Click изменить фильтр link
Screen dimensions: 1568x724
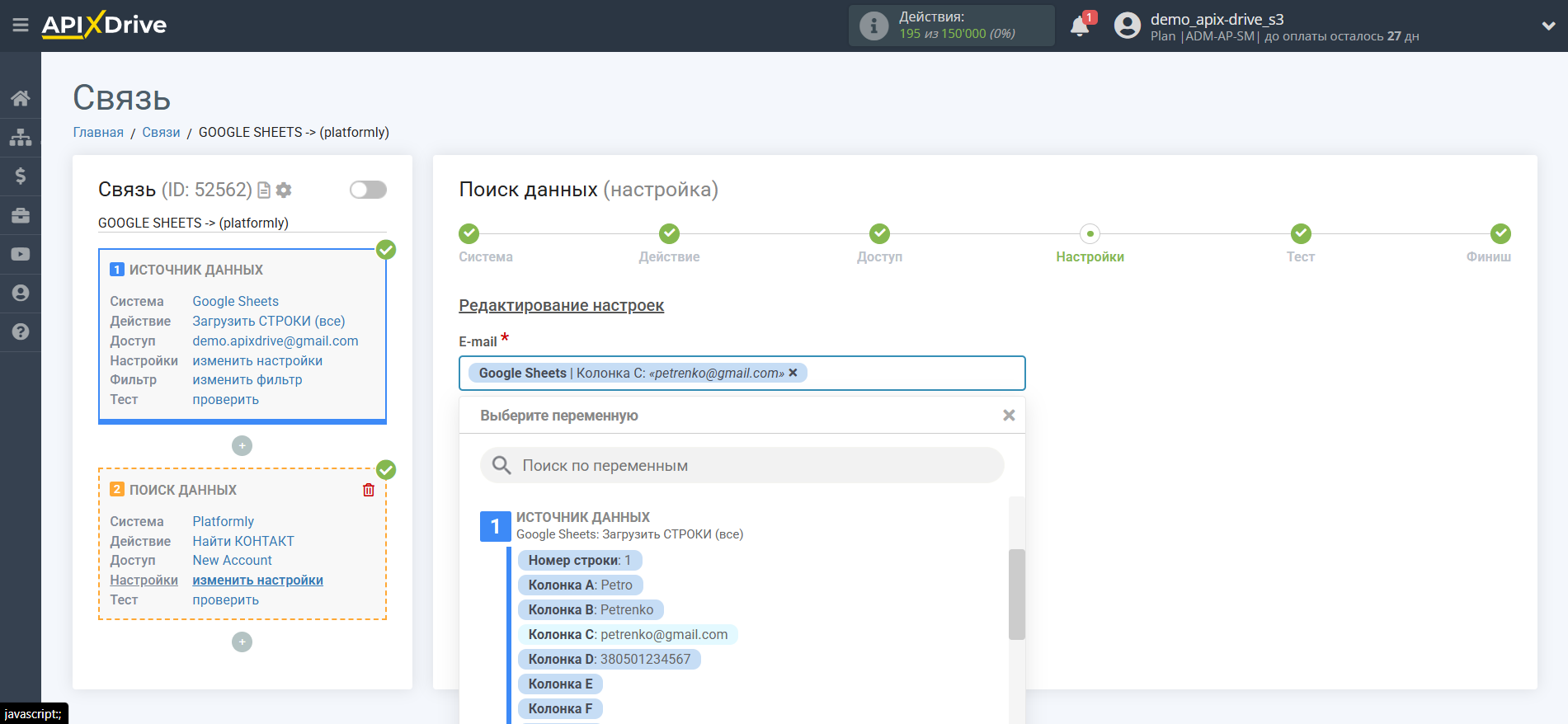click(247, 379)
